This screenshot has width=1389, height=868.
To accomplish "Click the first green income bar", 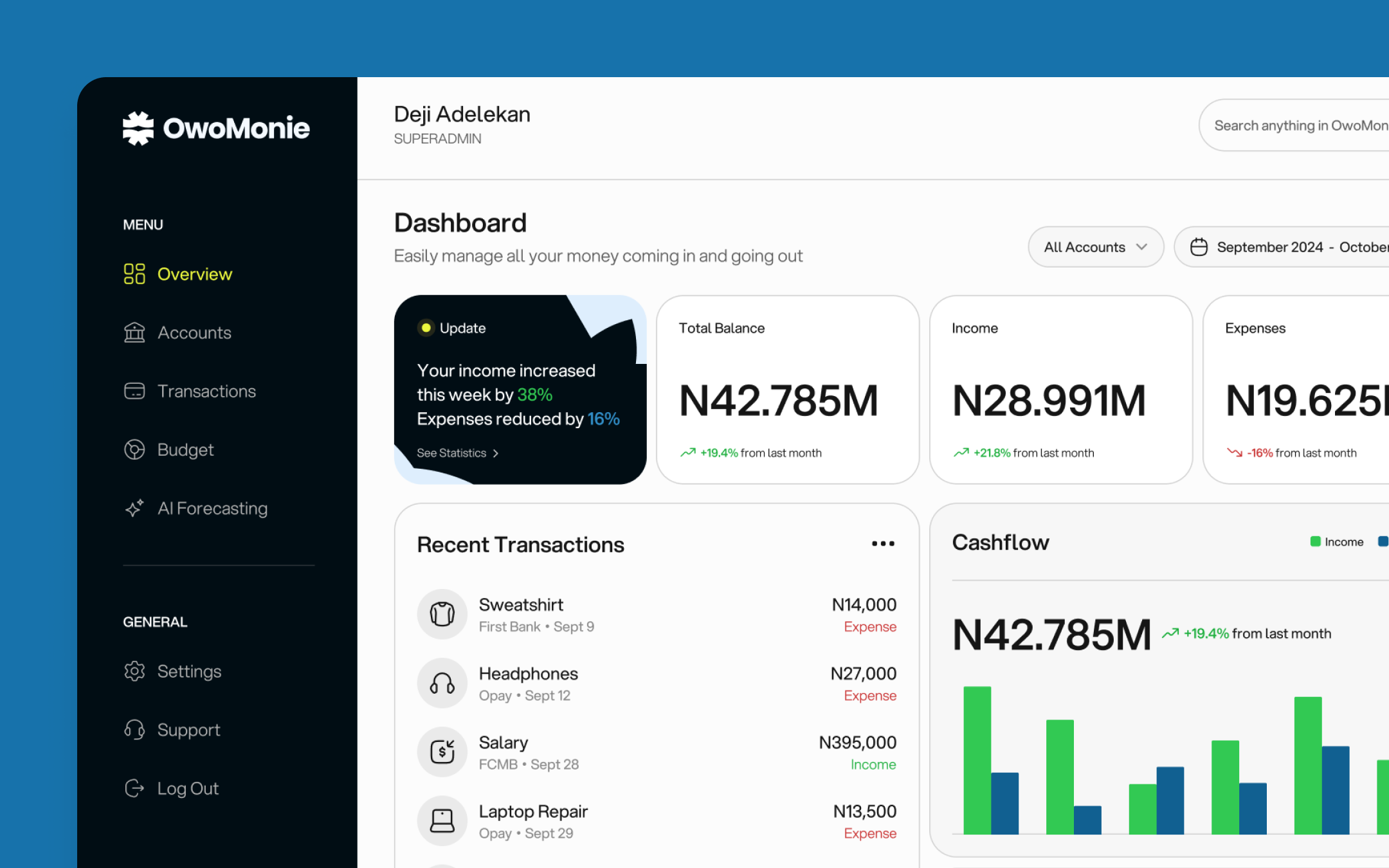I will tap(977, 760).
